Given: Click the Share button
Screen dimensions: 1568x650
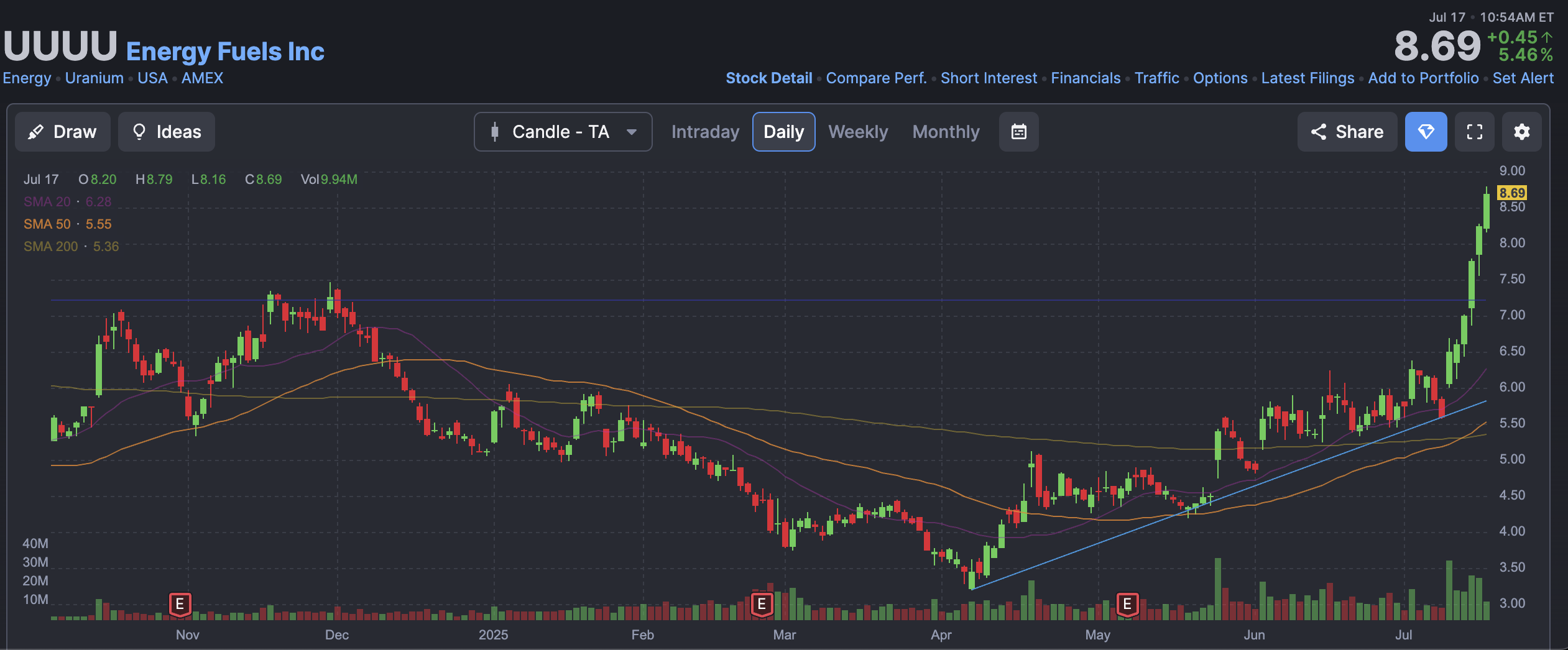Looking at the screenshot, I should (1347, 132).
